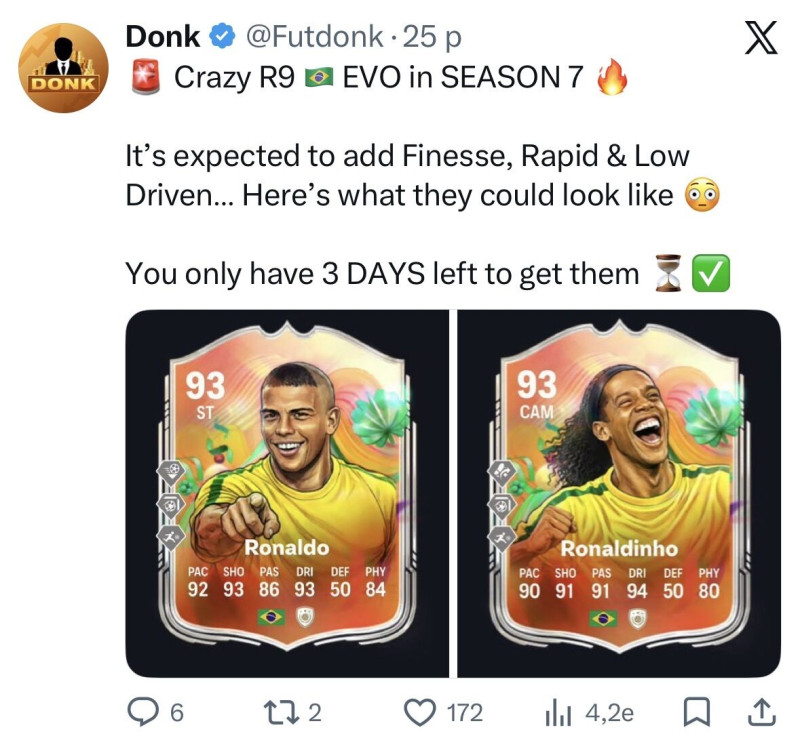Image resolution: width=800 pixels, height=755 pixels.
Task: Click the 172 likes count
Action: (465, 713)
